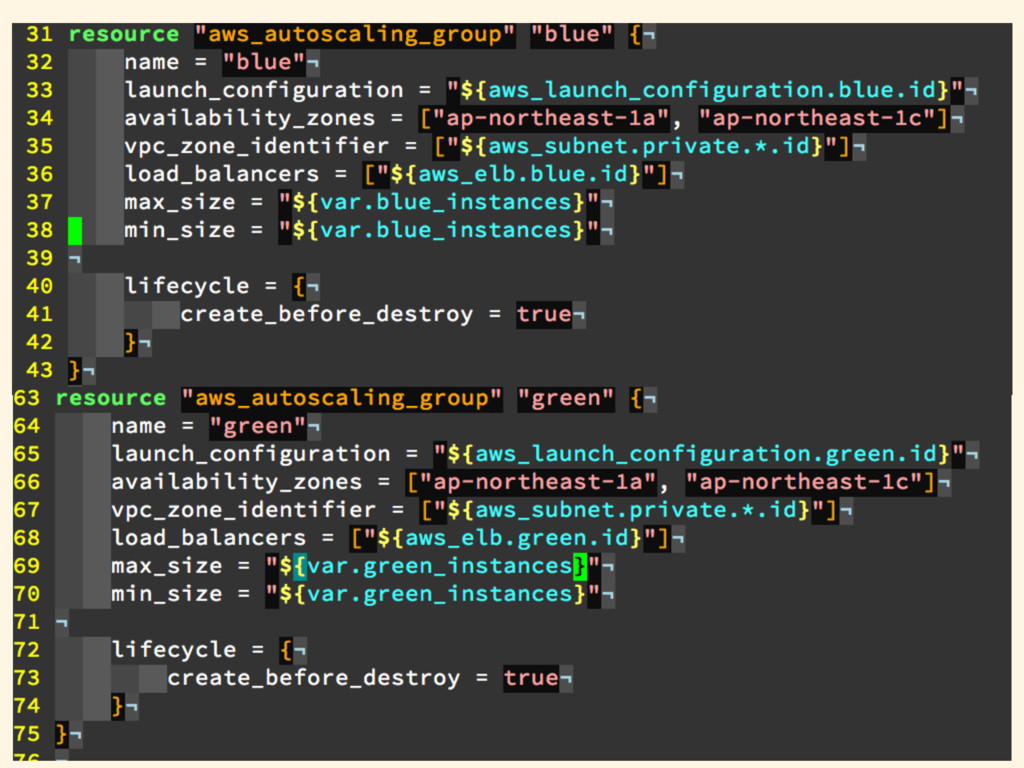Click var.blue_instances on max_size line 37
Viewport: 1024px width, 768px height.
446,202
